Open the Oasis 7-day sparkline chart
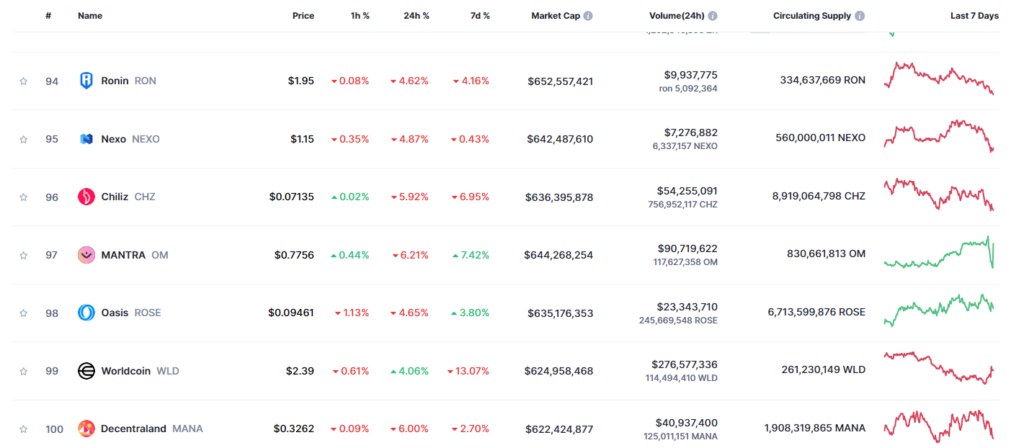 [x=939, y=310]
